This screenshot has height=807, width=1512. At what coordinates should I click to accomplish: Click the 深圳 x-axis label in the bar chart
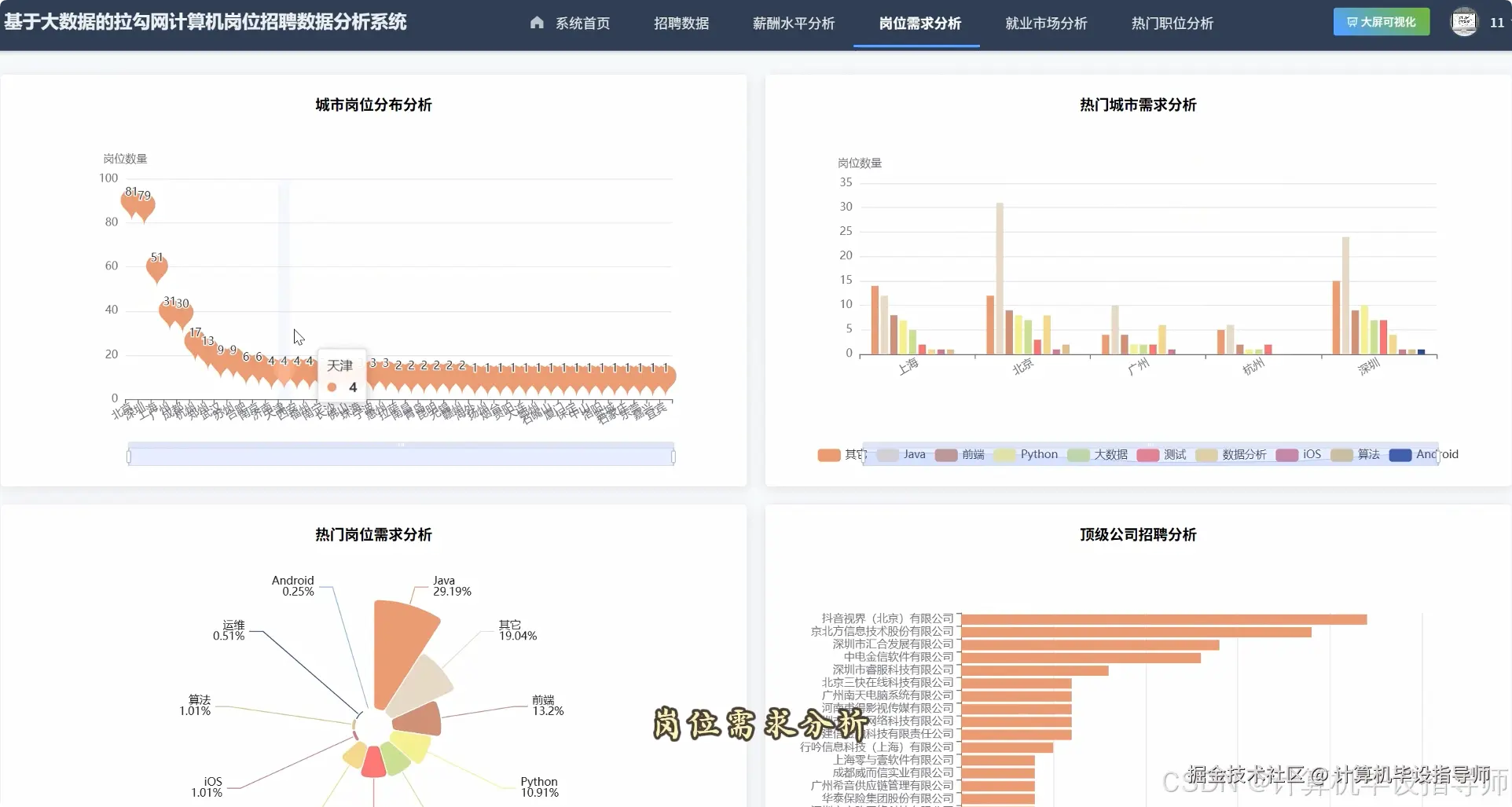(x=1369, y=367)
